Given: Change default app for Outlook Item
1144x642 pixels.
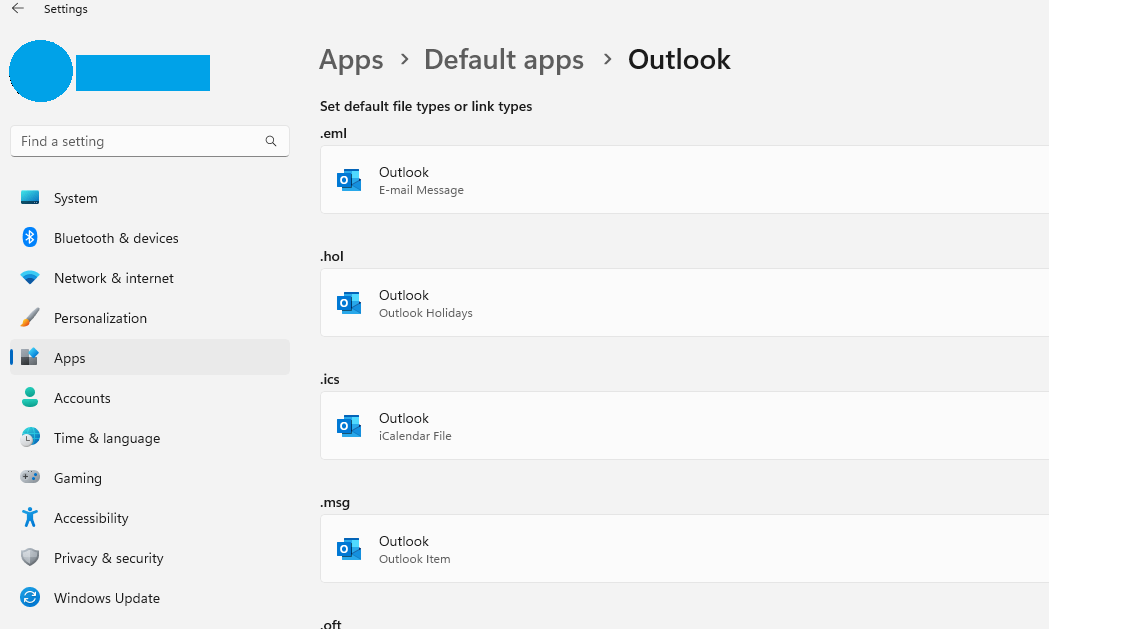Looking at the screenshot, I should point(684,549).
